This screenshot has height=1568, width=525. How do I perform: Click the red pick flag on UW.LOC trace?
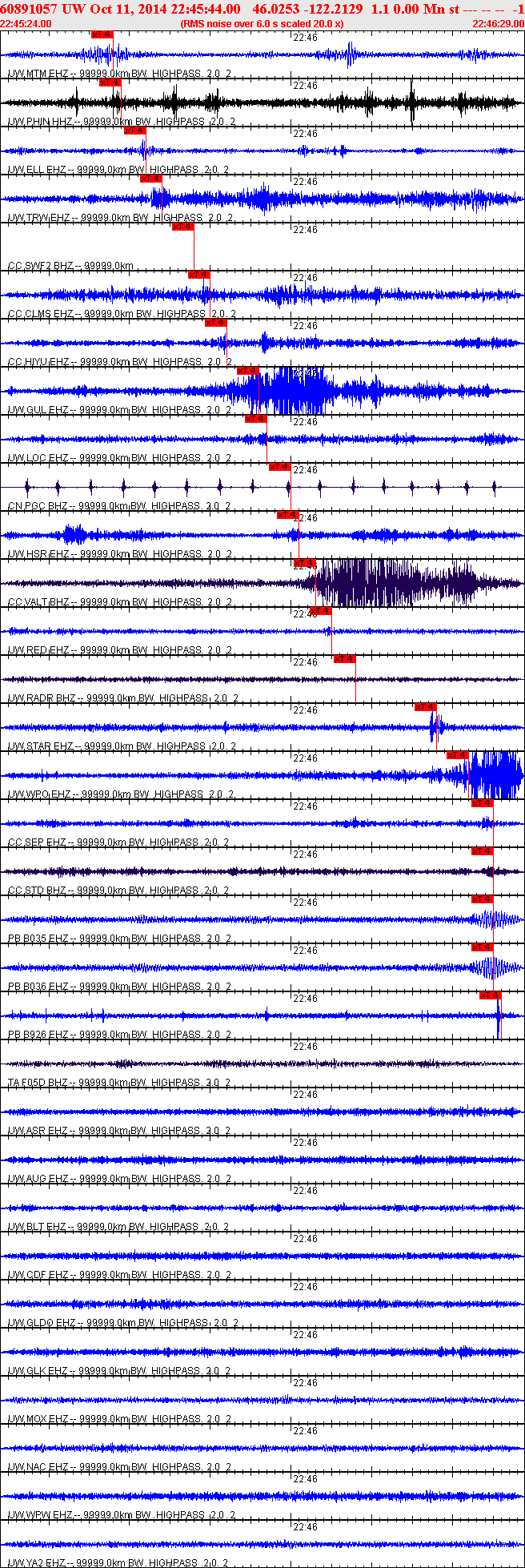(256, 419)
